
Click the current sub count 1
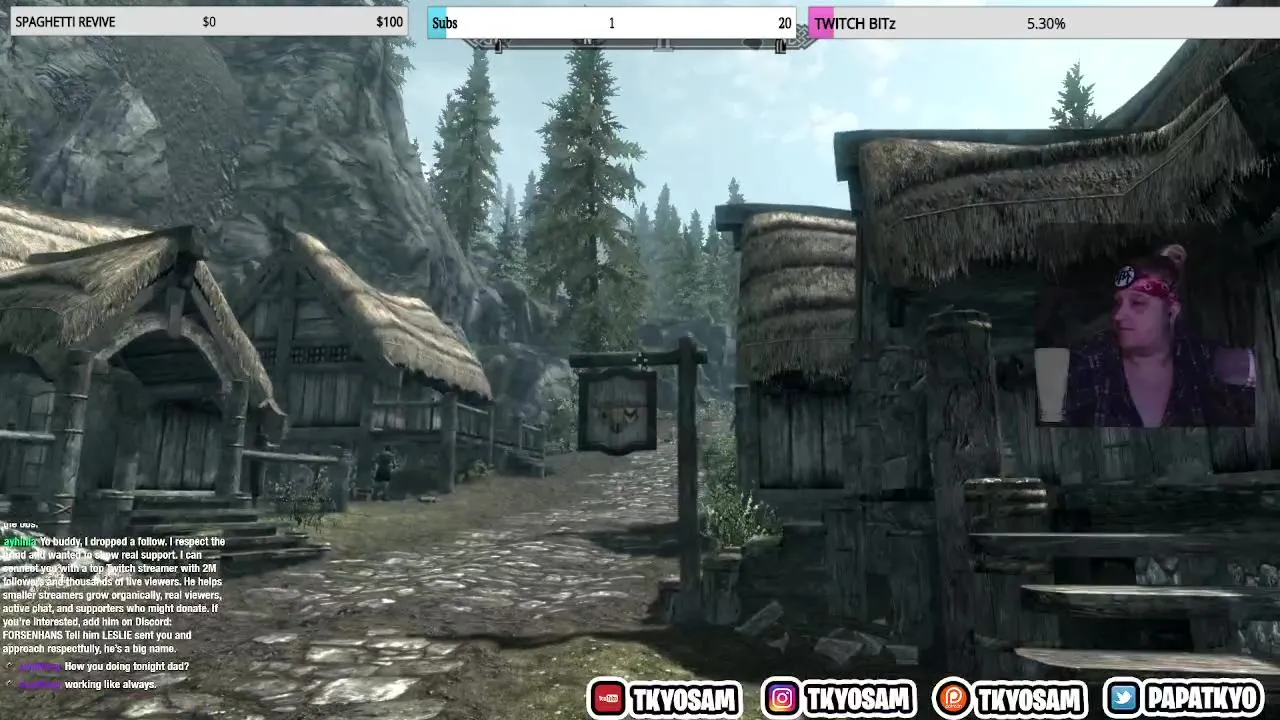[x=611, y=23]
